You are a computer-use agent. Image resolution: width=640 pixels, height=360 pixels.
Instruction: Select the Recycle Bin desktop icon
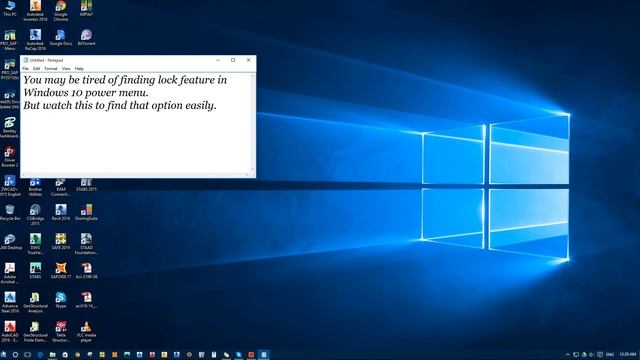(10, 213)
